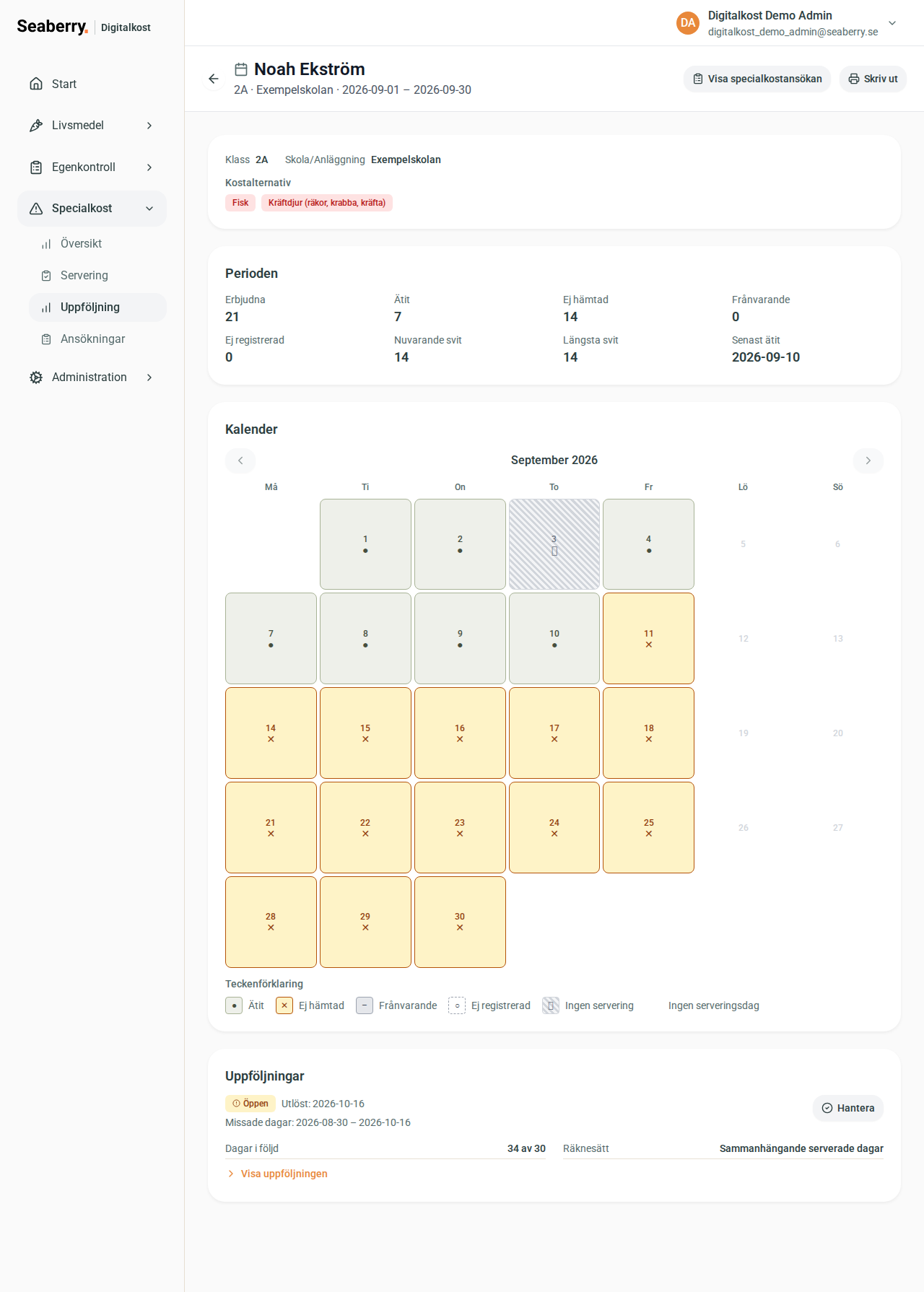The width and height of the screenshot is (924, 1292).
Task: Click the back arrow beside Noah Ekström
Action: click(214, 79)
